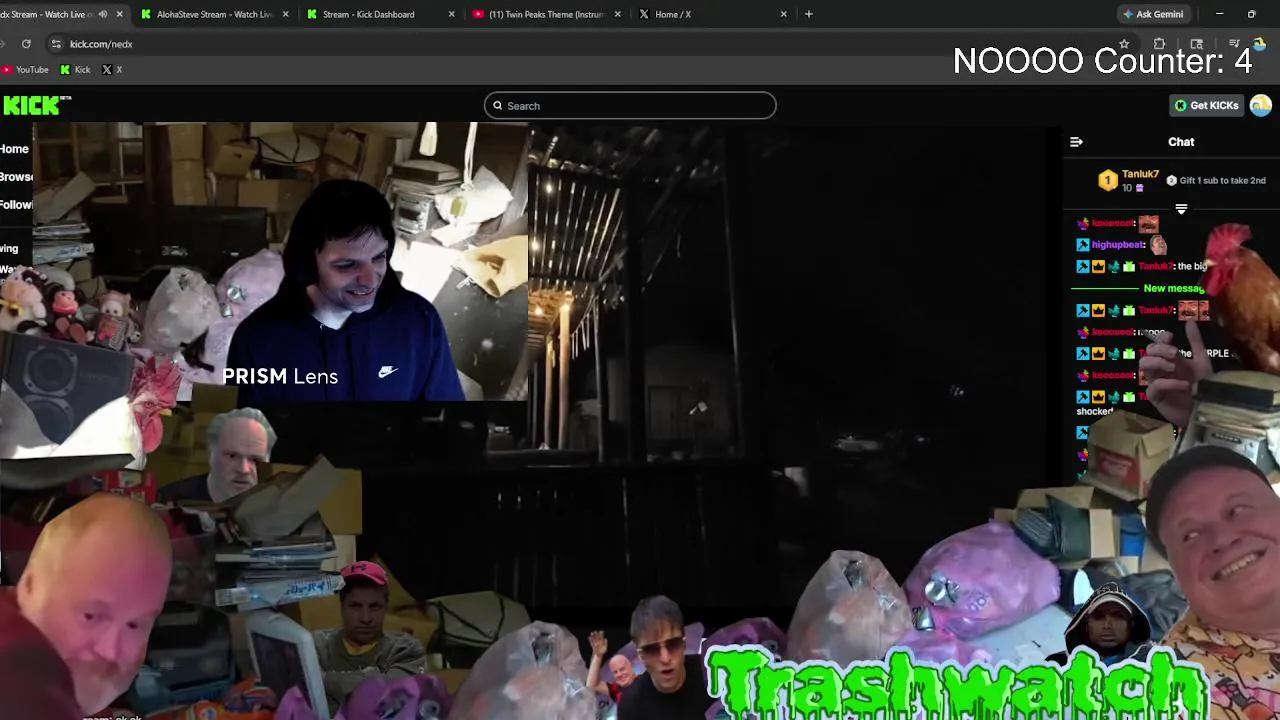Open Browse in the Kick sidebar
This screenshot has width=1280, height=720.
(x=16, y=177)
